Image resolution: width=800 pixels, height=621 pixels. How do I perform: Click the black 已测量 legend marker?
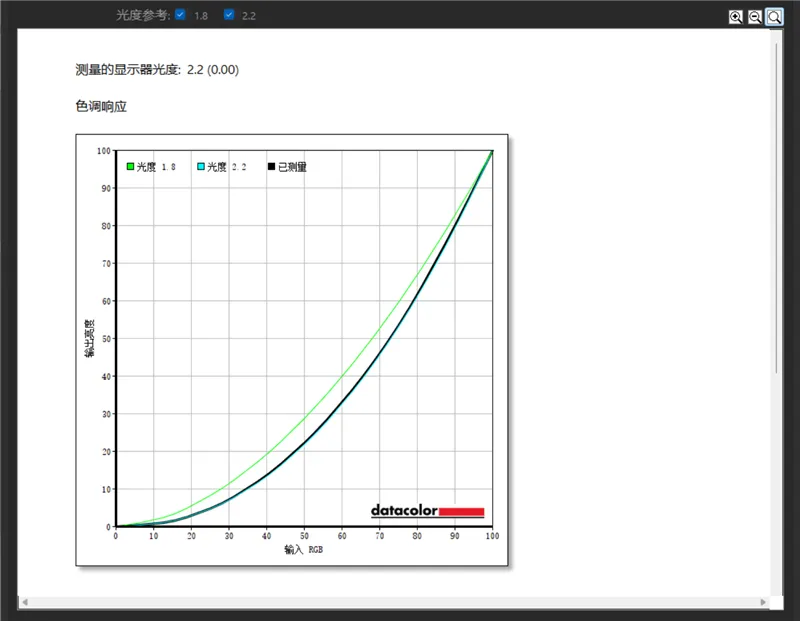[x=271, y=167]
